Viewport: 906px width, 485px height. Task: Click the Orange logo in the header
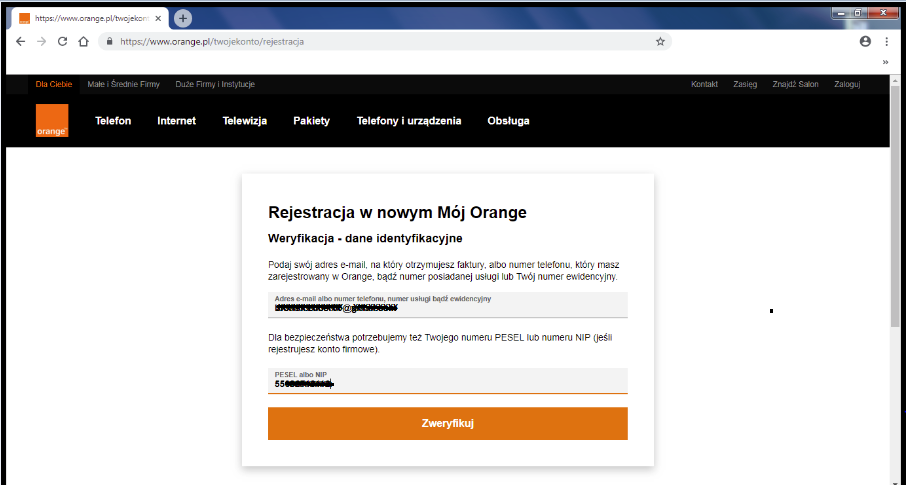coord(52,120)
